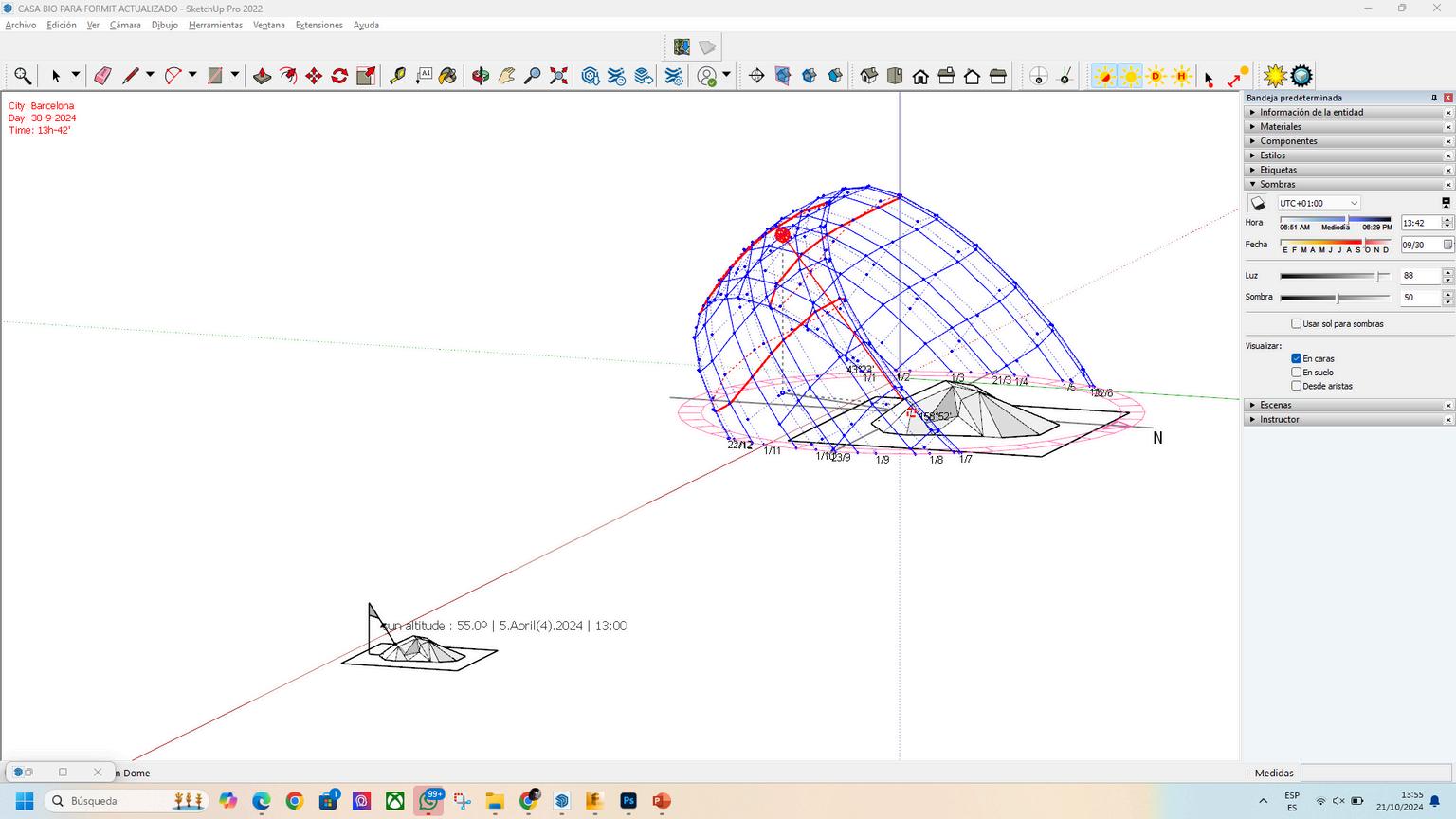The image size is (1456, 819).
Task: Open the Cámara menu
Action: [x=125, y=25]
